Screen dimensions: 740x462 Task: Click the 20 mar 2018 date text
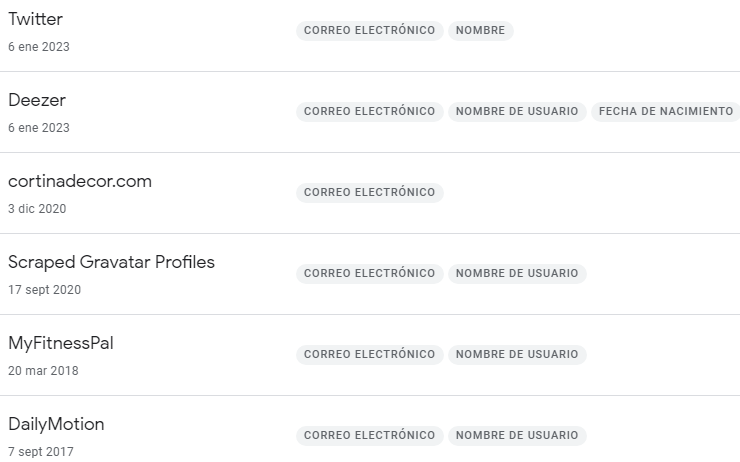click(43, 371)
